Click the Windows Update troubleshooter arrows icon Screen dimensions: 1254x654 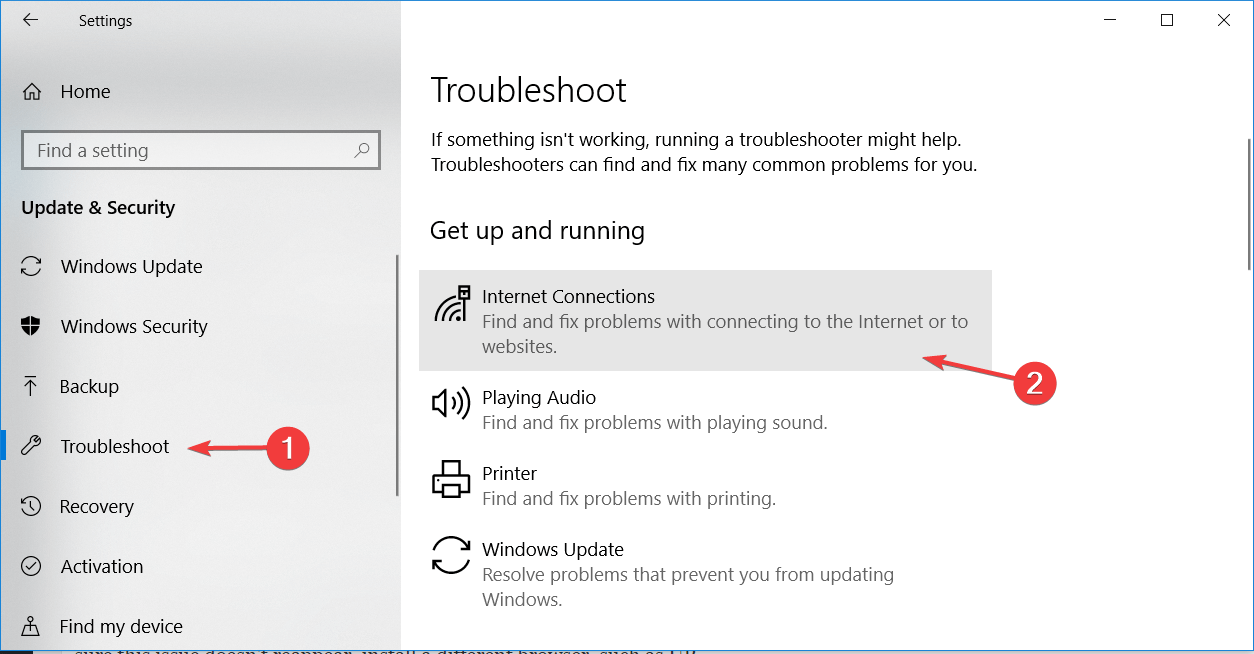(450, 555)
